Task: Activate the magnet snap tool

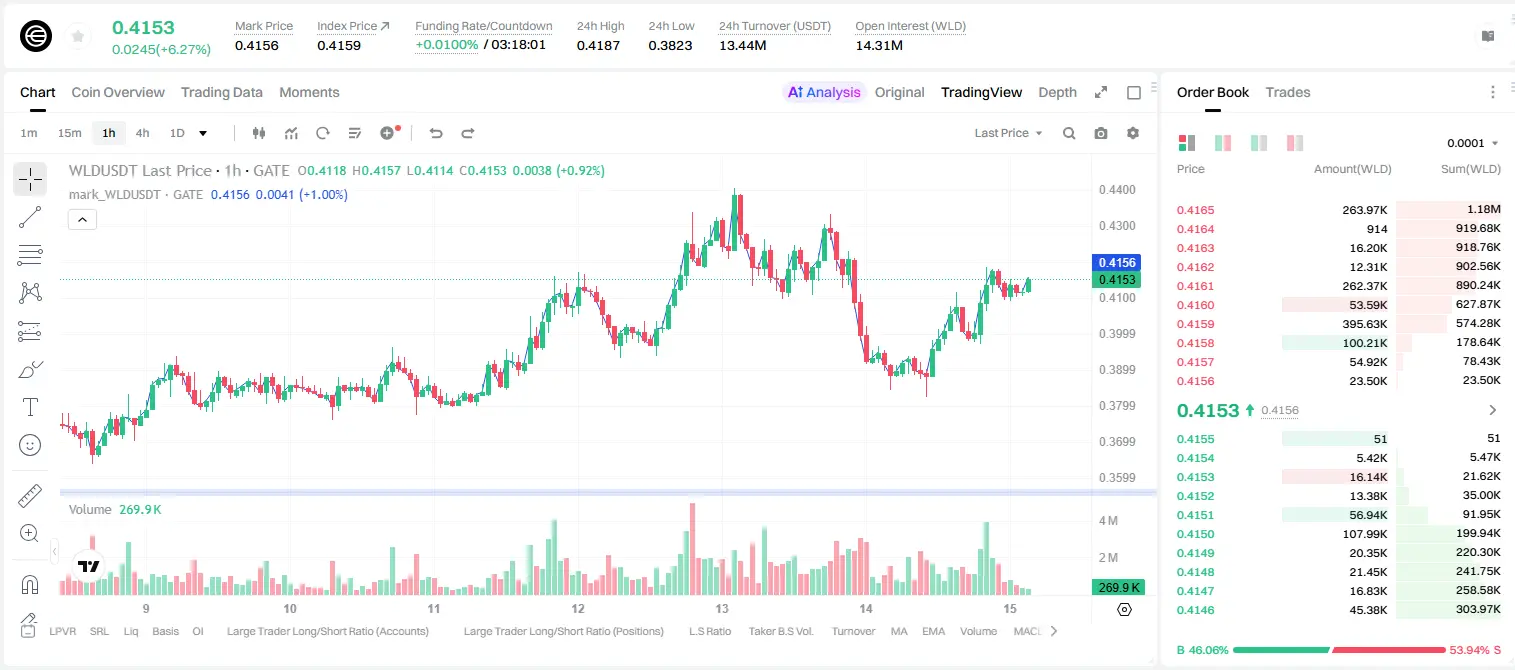Action: click(x=30, y=584)
